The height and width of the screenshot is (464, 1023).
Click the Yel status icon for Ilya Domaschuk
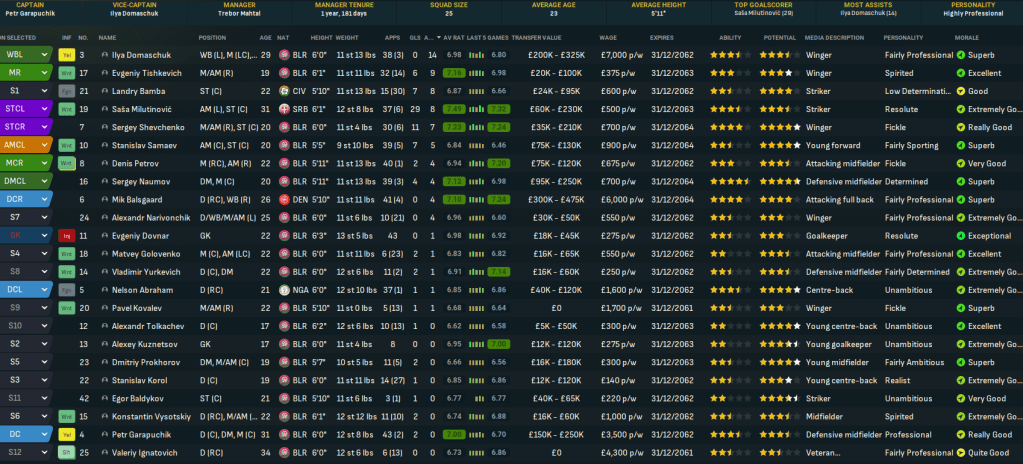coord(66,54)
